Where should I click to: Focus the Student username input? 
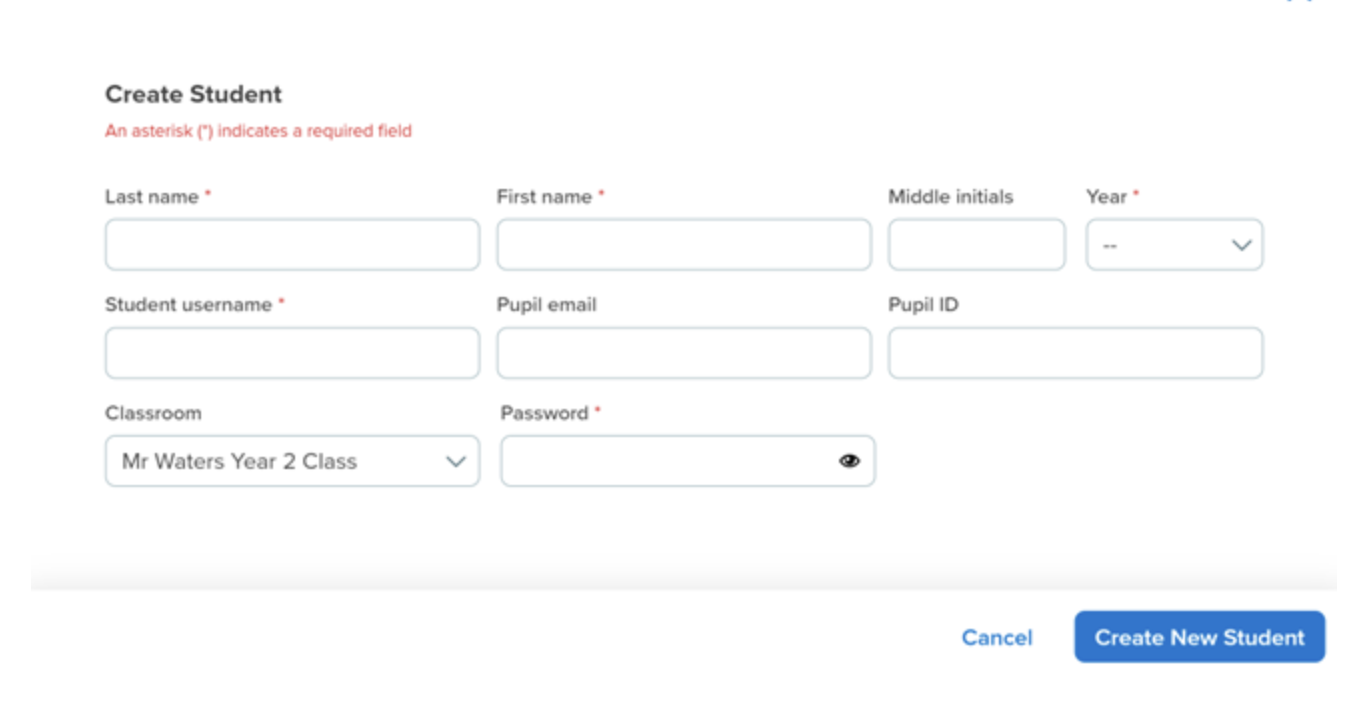[x=292, y=353]
